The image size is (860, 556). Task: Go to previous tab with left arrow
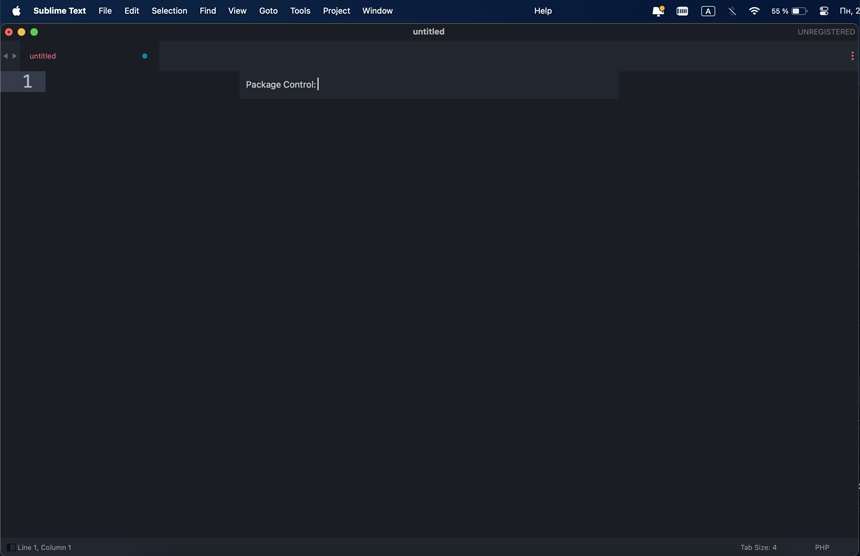point(5,56)
